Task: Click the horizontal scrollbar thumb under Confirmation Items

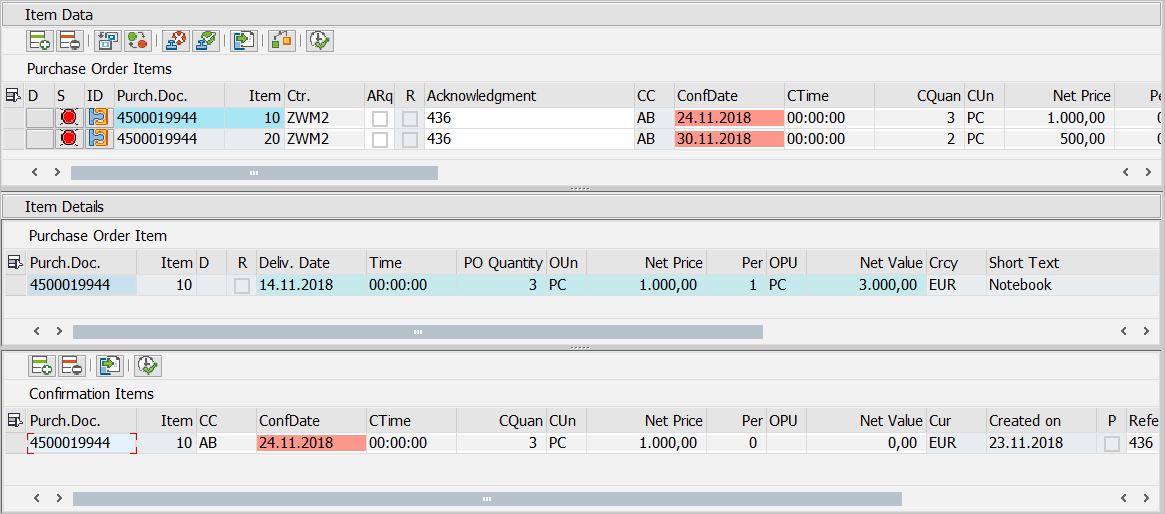Action: [487, 498]
